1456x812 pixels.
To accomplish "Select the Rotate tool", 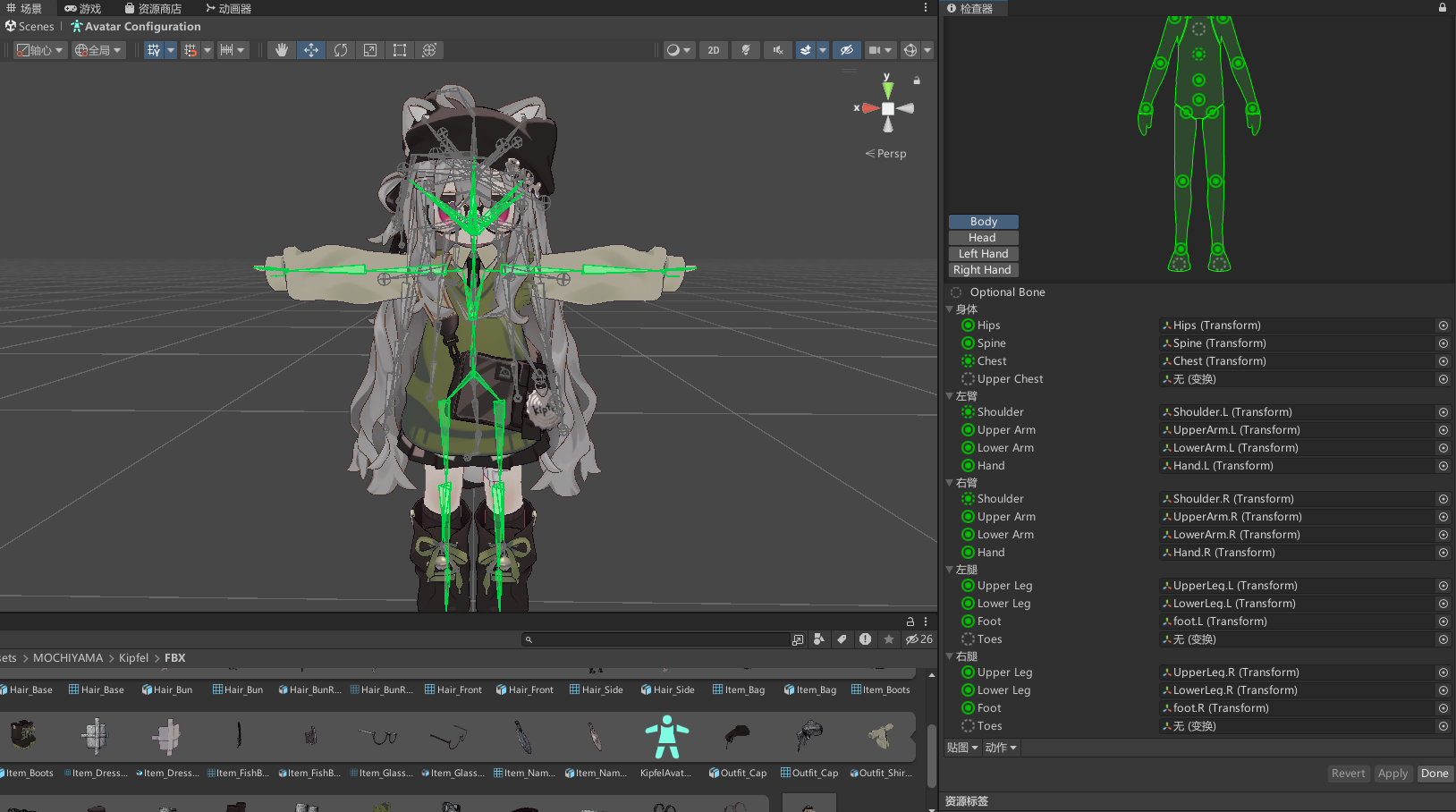I will coord(341,50).
